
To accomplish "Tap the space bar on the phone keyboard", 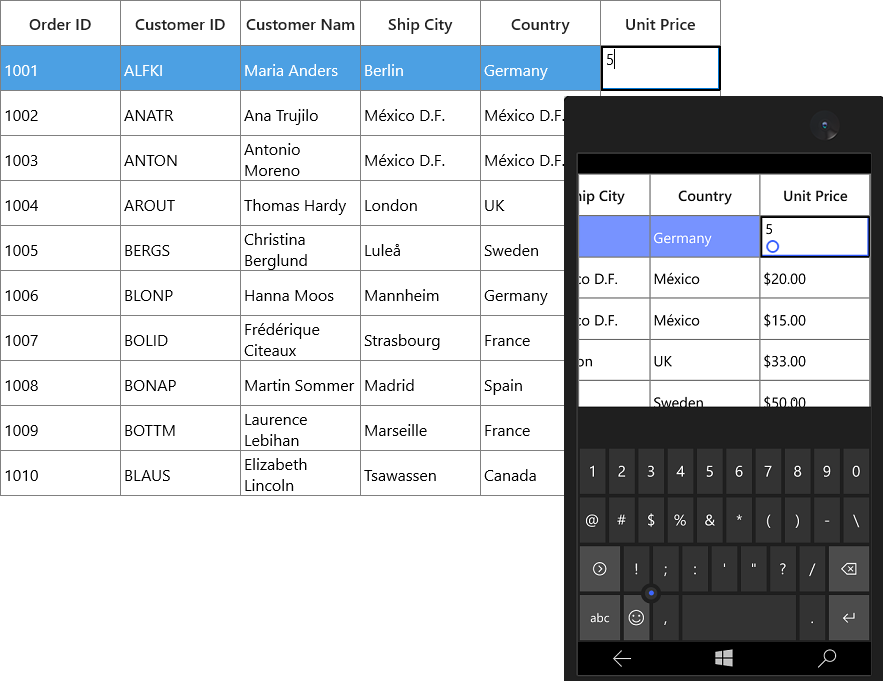I will pyautogui.click(x=739, y=618).
